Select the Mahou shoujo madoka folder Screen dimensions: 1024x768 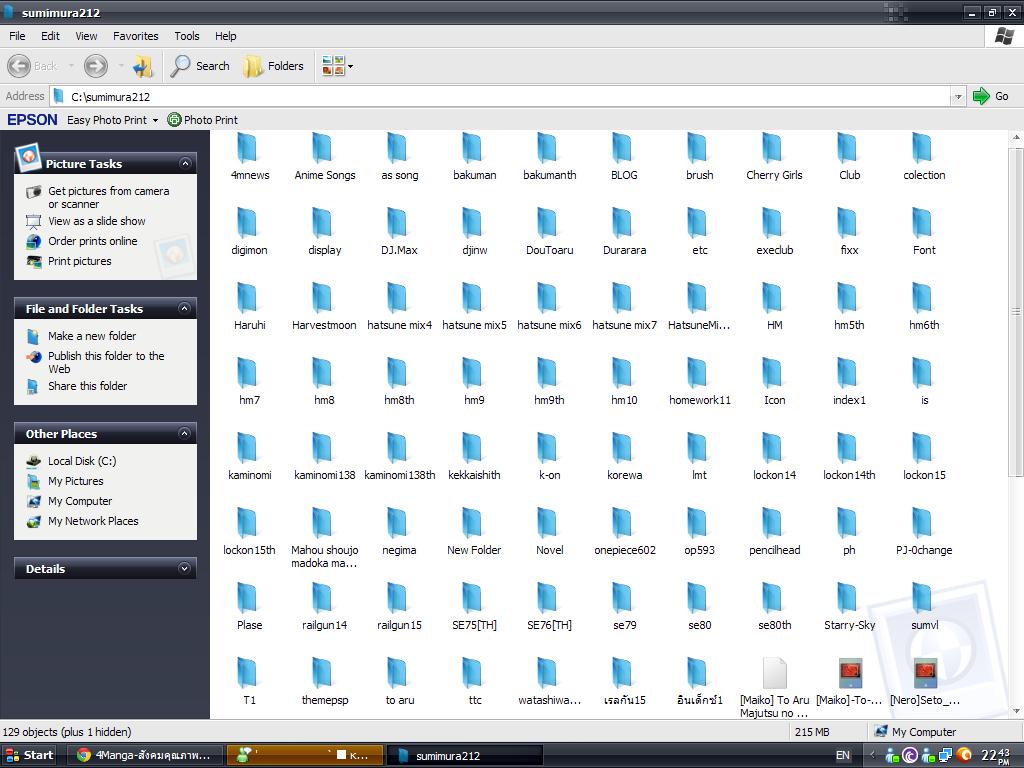[x=325, y=539]
